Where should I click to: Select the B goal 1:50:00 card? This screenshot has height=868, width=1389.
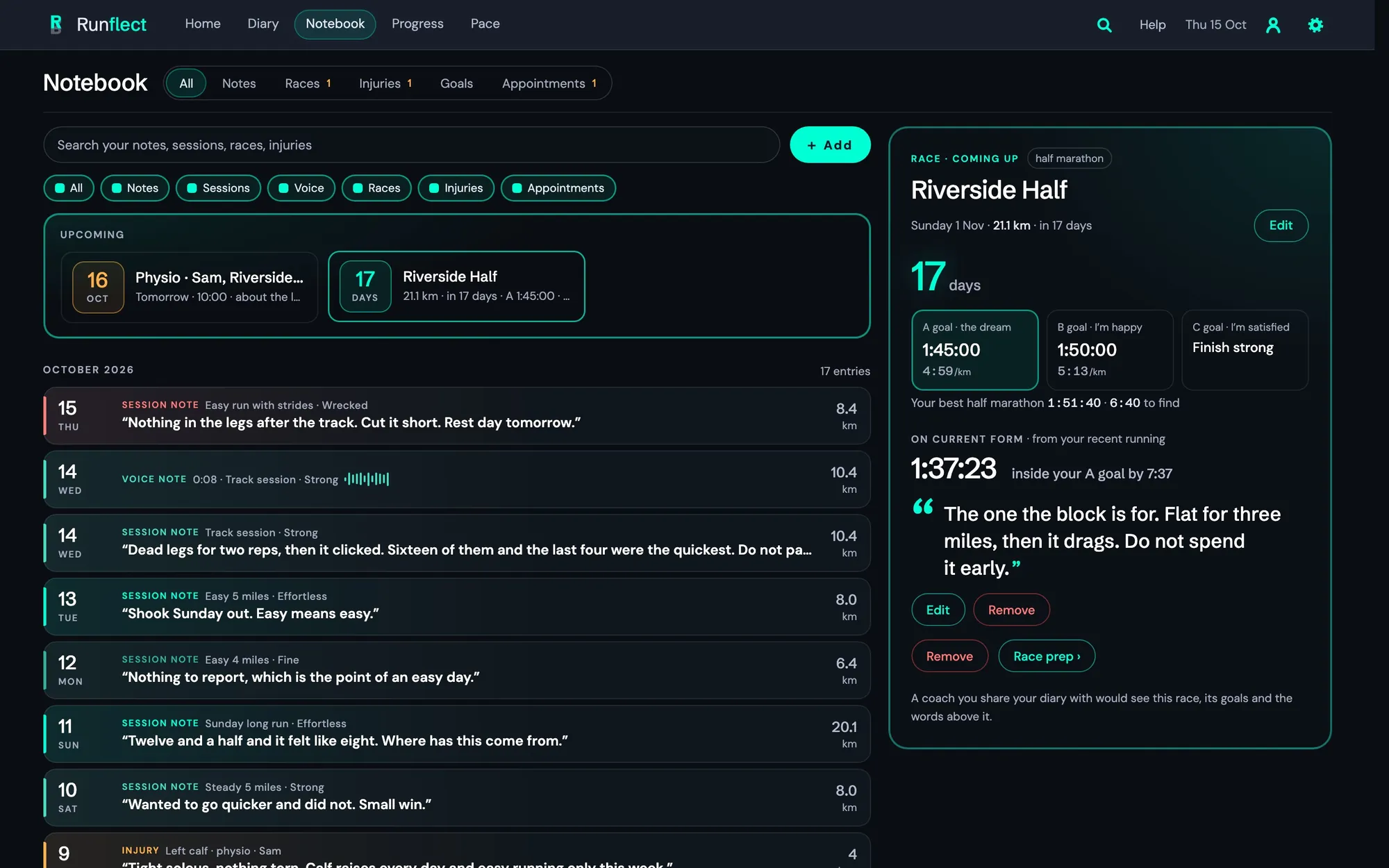(x=1109, y=350)
